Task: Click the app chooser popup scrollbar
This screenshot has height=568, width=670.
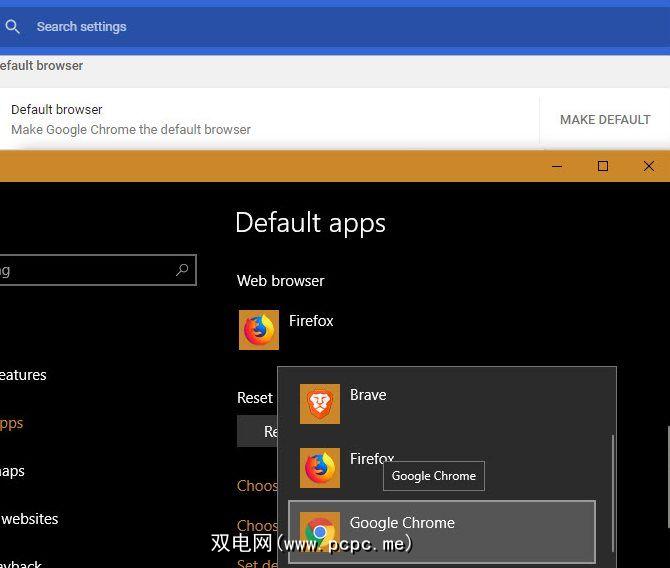Action: [x=613, y=493]
